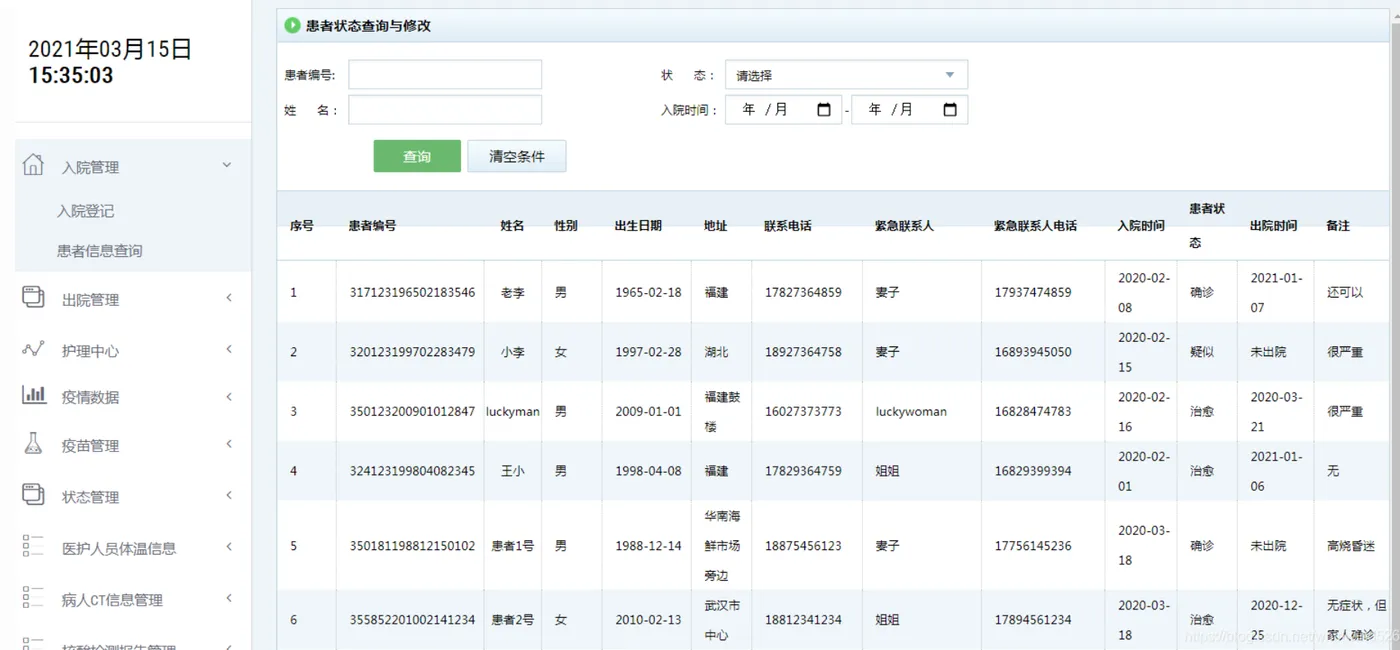Collapse the 入院管理 menu chevron
The image size is (1400, 650).
tap(227, 165)
